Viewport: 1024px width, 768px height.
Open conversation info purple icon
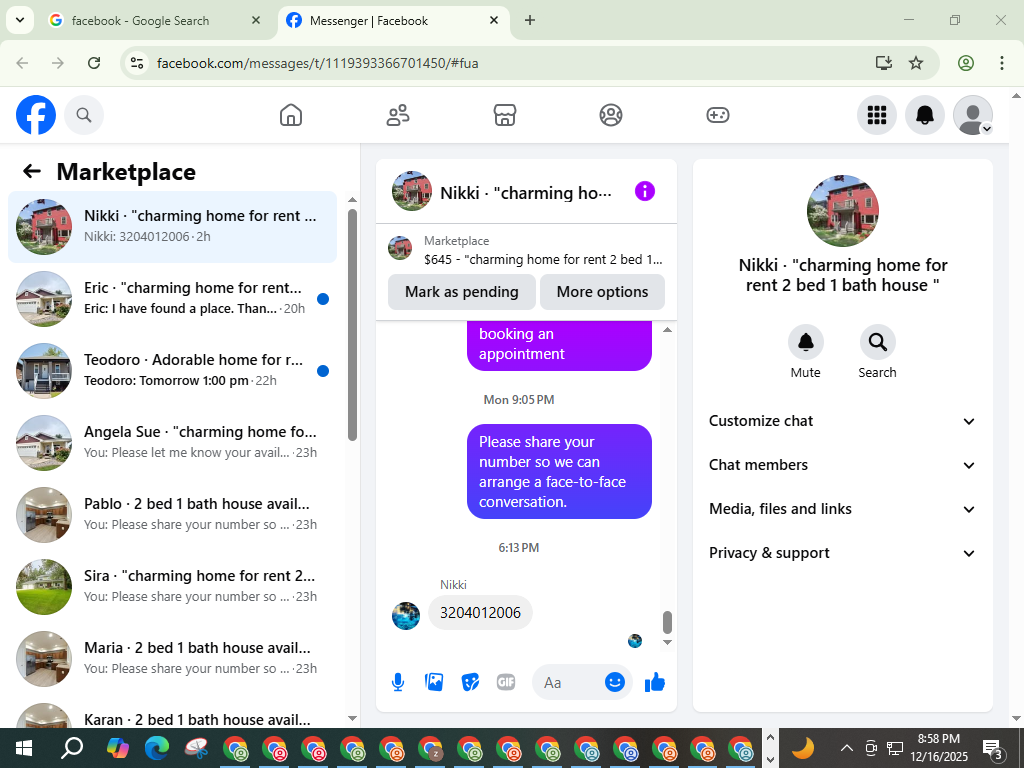(x=645, y=191)
